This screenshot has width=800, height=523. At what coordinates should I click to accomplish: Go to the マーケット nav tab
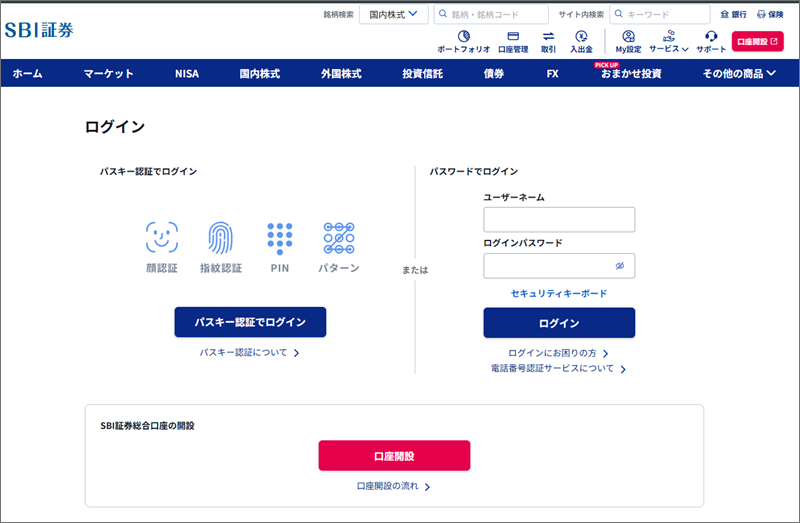(x=109, y=73)
